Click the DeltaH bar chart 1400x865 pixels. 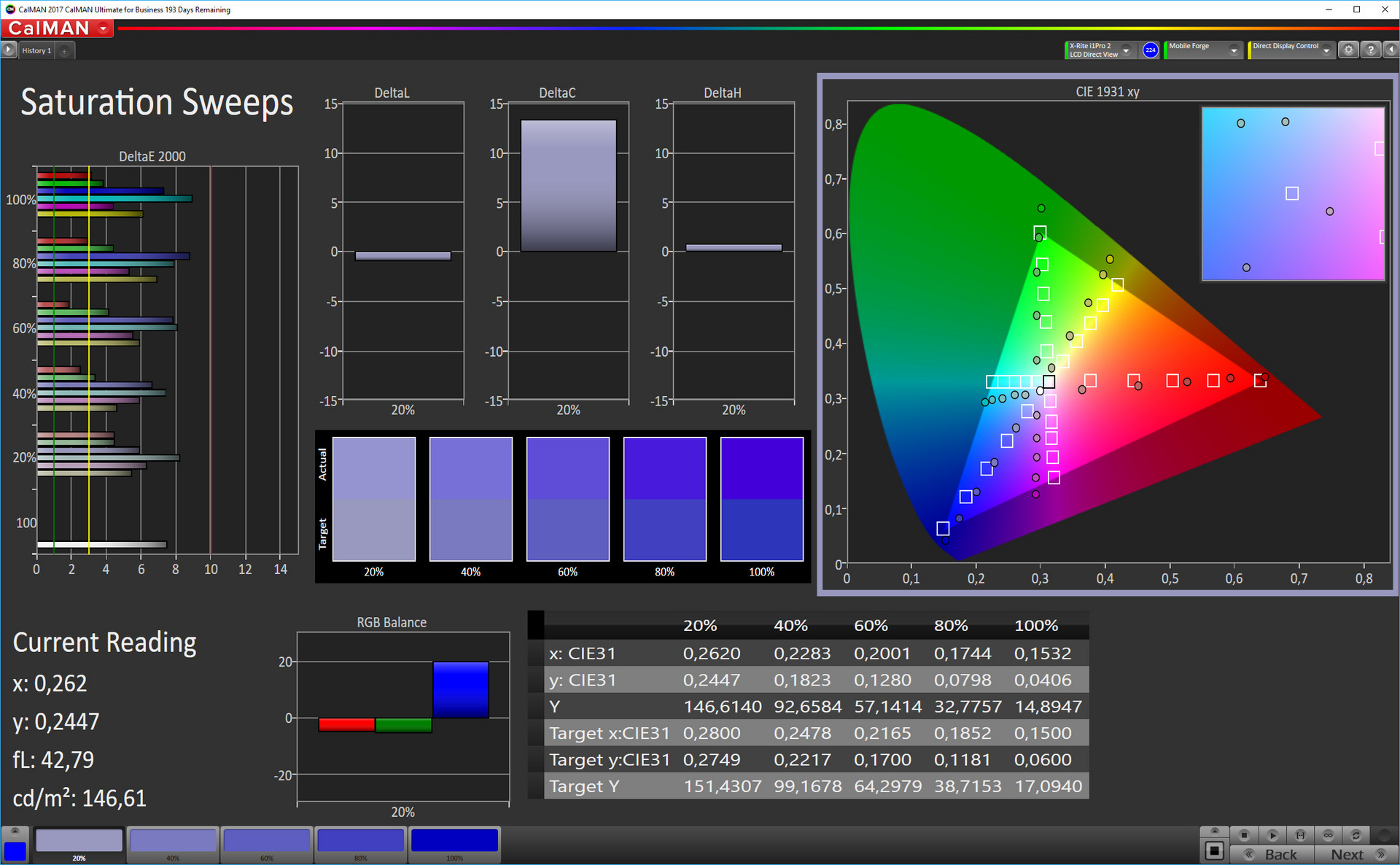point(734,252)
